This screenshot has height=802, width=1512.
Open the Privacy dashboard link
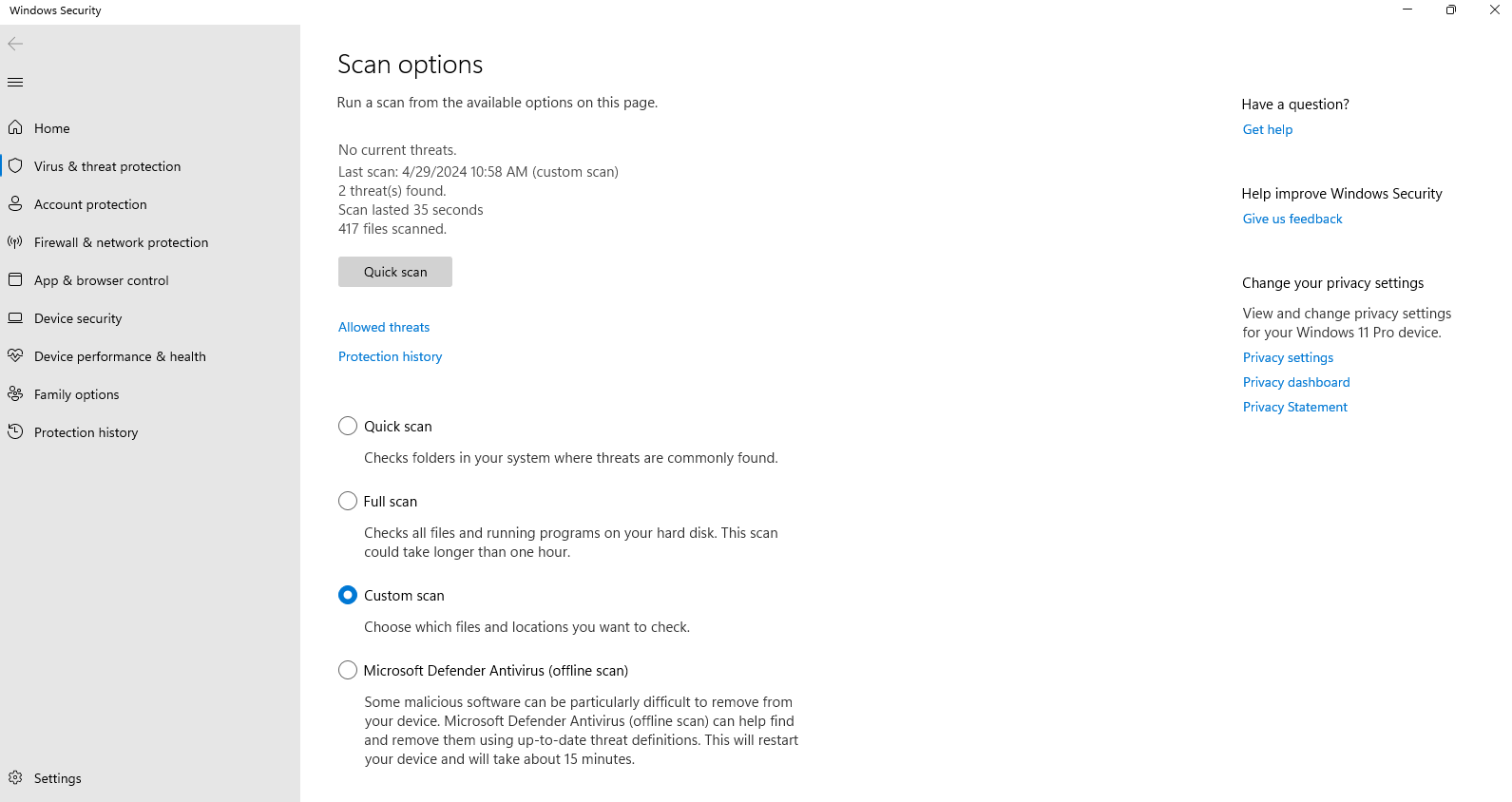tap(1295, 382)
